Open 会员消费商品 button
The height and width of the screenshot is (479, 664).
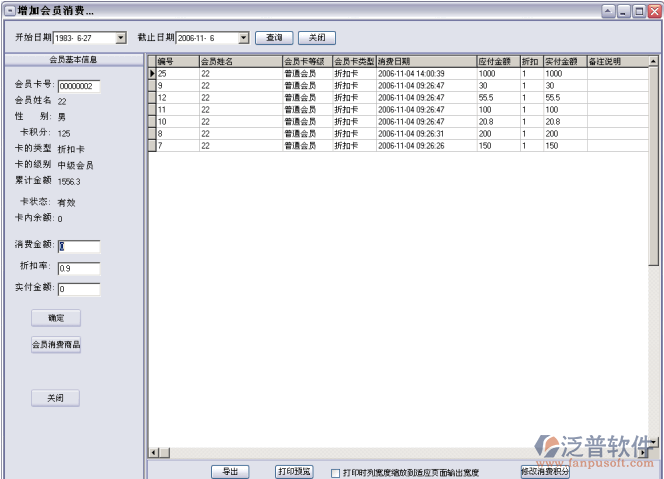(56, 345)
